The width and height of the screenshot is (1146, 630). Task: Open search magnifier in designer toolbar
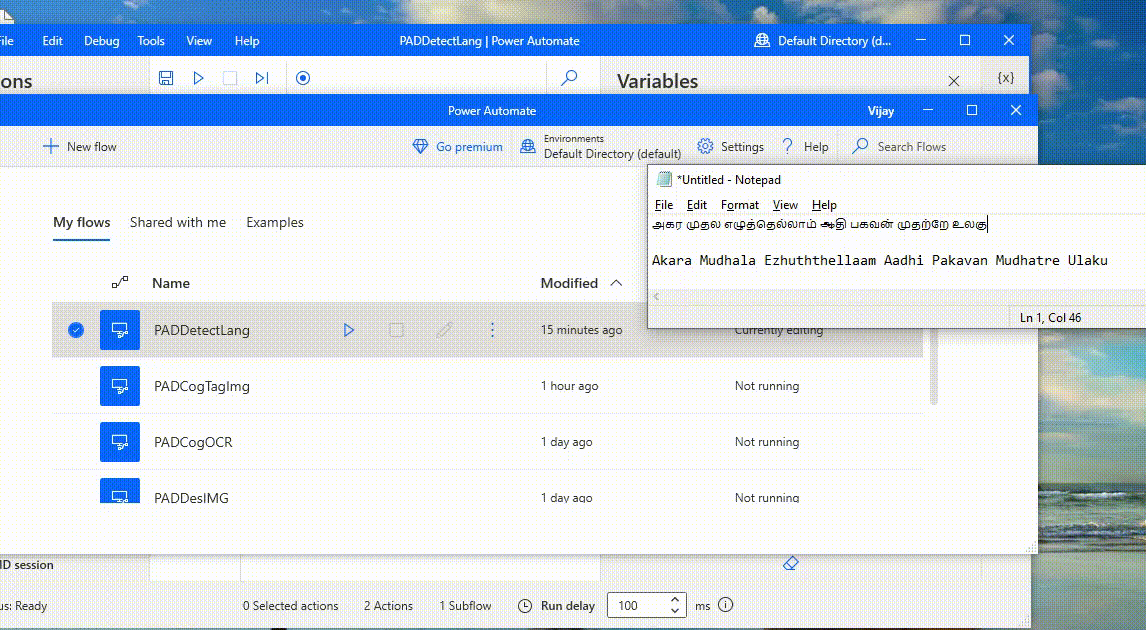click(x=569, y=77)
